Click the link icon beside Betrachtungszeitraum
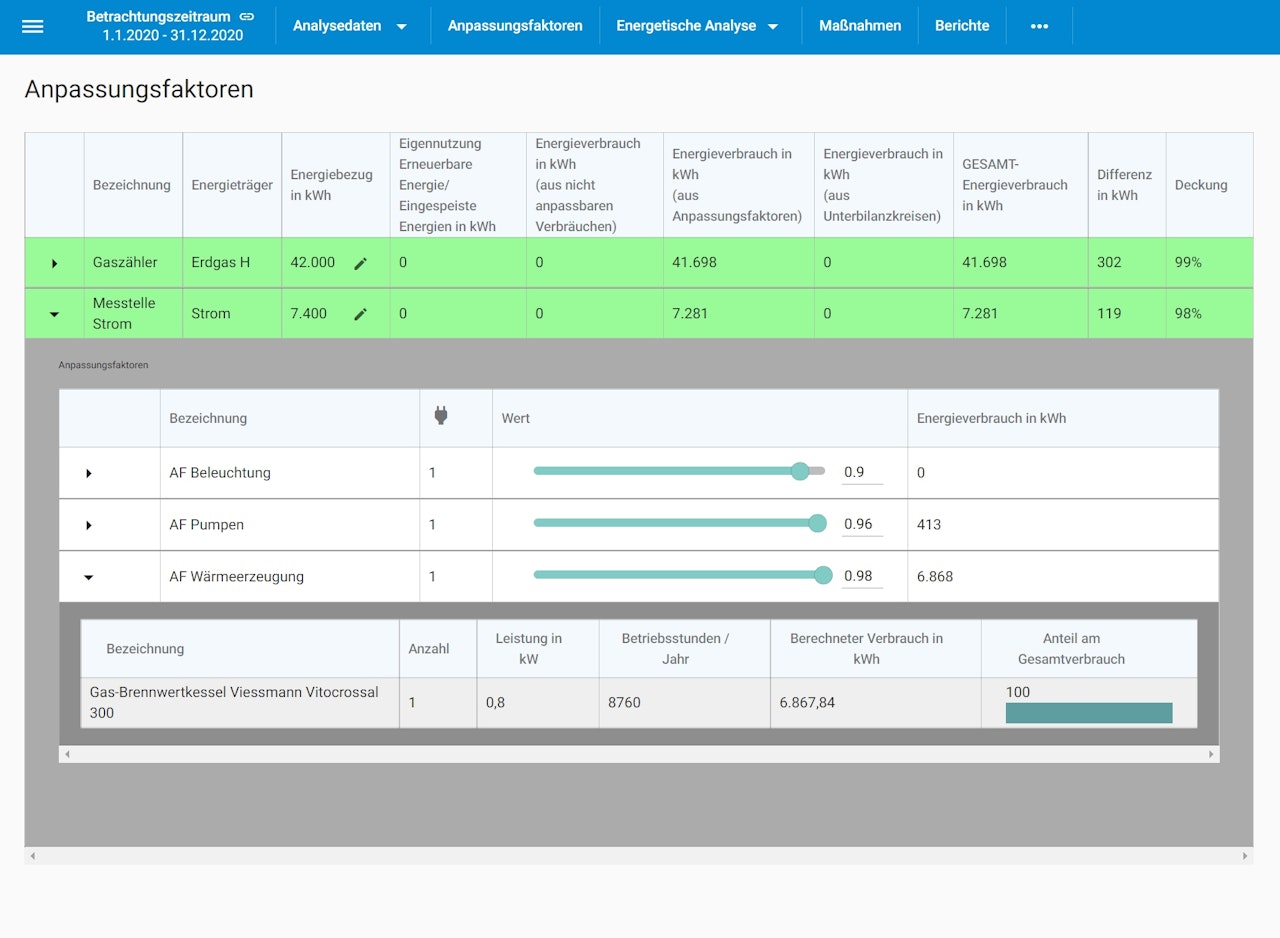1280x938 pixels. 247,16
